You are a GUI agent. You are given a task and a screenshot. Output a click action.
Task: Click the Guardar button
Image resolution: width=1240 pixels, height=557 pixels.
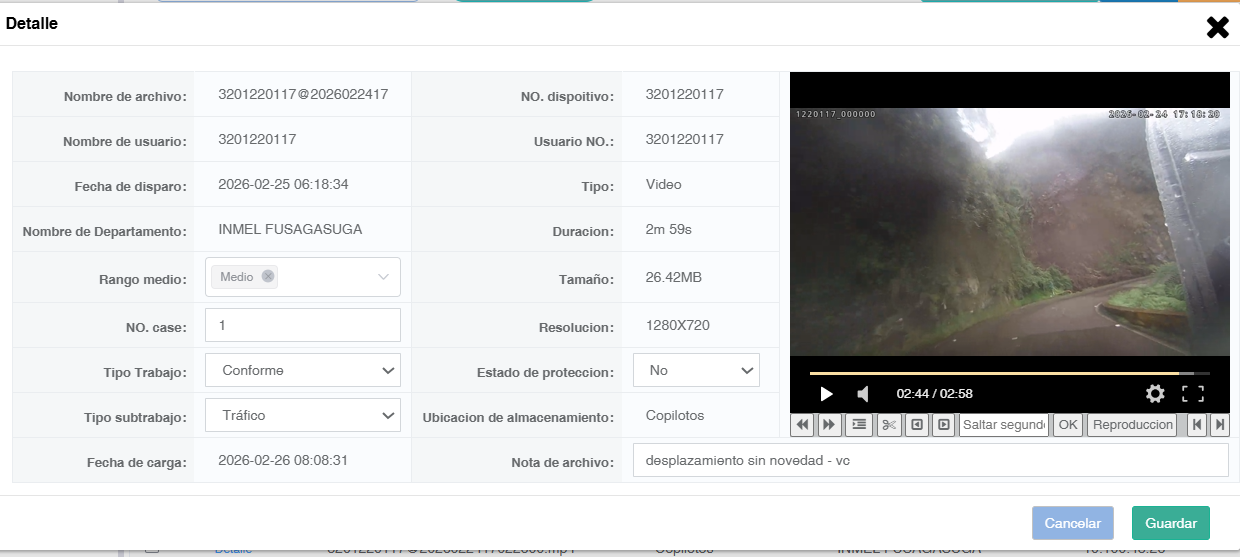pyautogui.click(x=1171, y=523)
